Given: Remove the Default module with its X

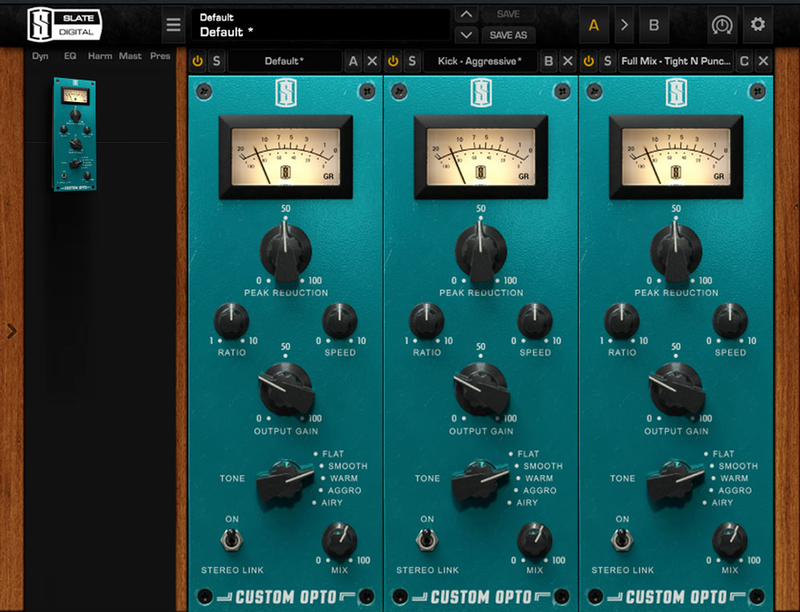Looking at the screenshot, I should [x=372, y=61].
